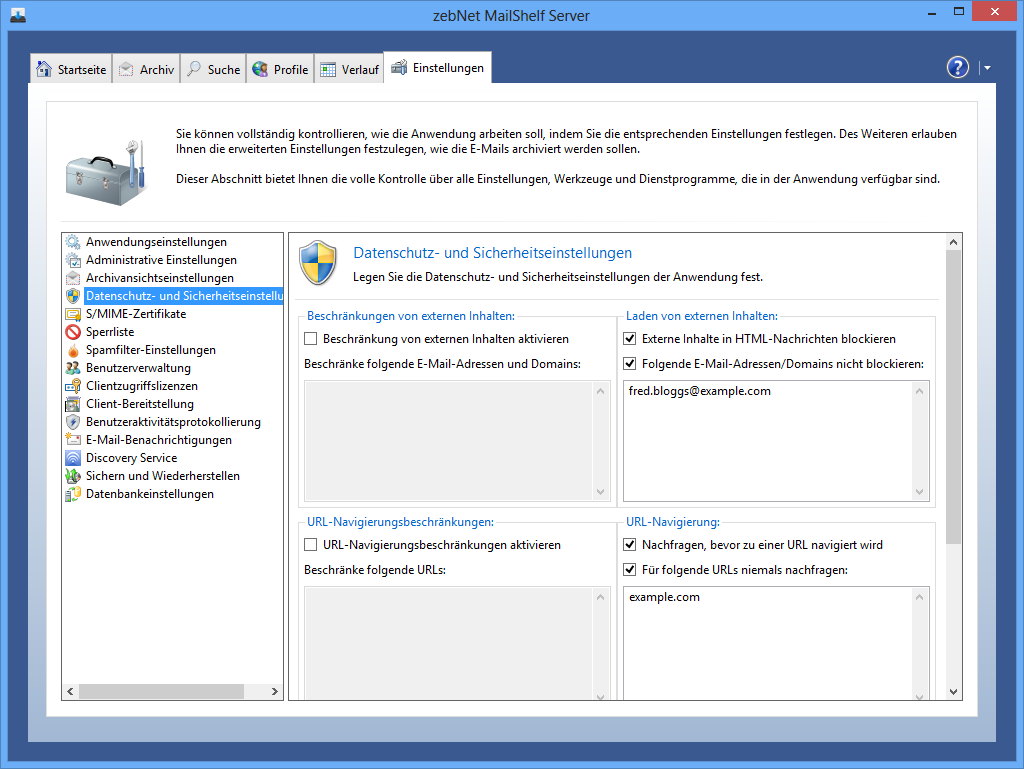Toggle Folgende E-Mail-Adressen/Domains nicht blockieren
Viewport: 1024px width, 769px height.
pos(630,364)
